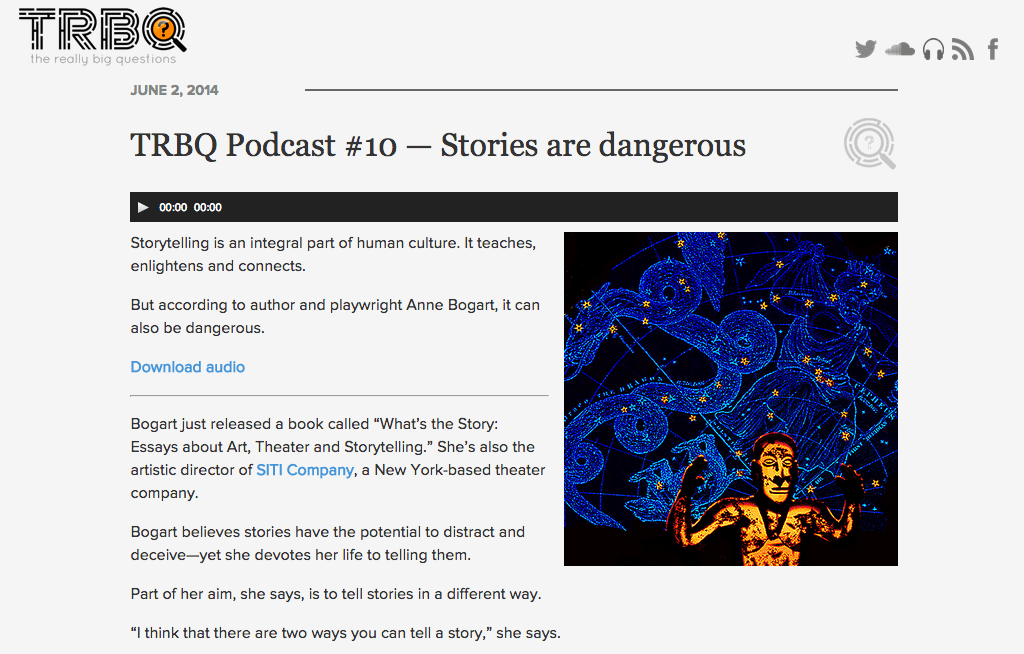Click the quote 'I think that there are two ways'

click(x=345, y=633)
